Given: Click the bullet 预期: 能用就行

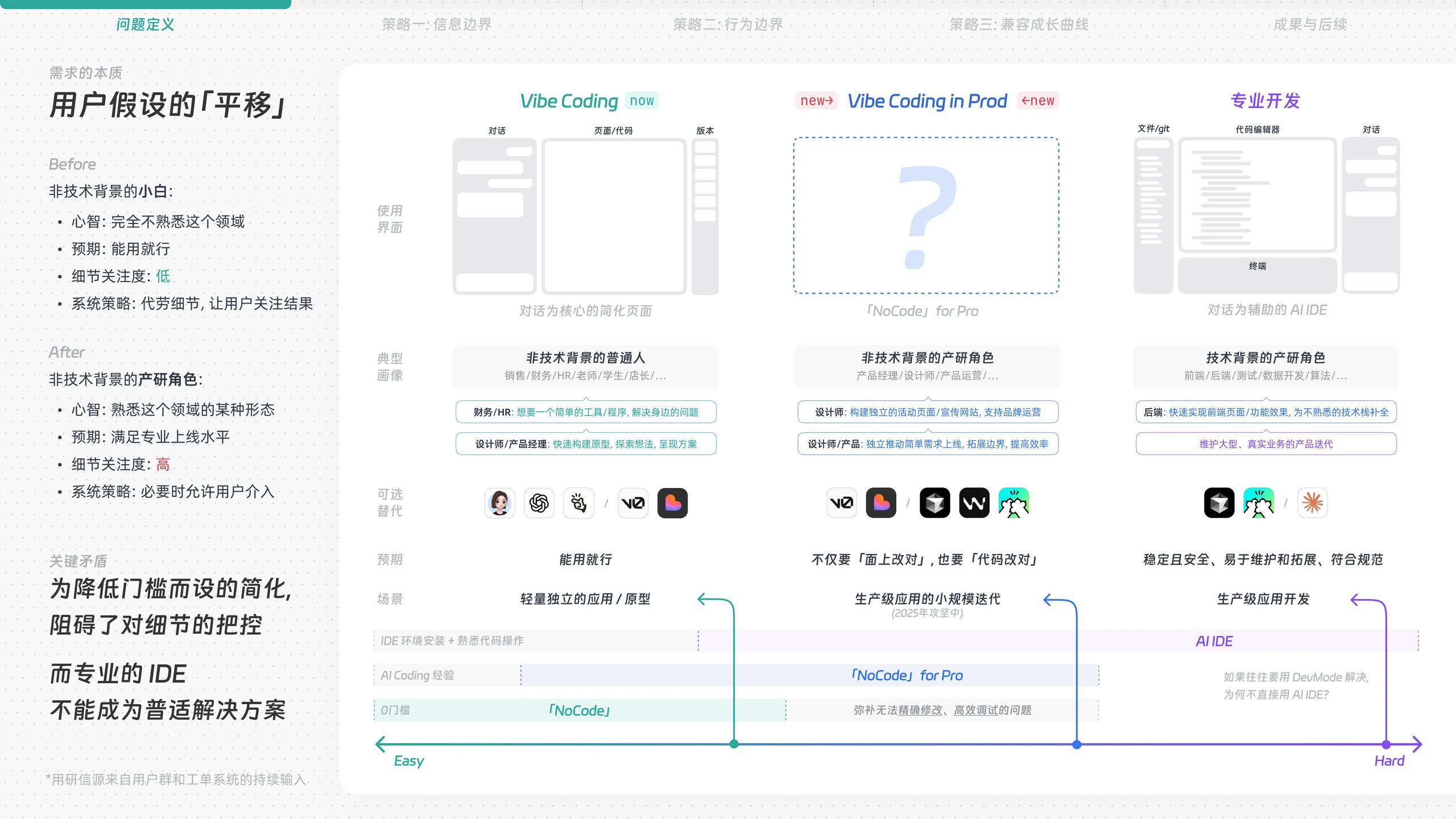Looking at the screenshot, I should click(x=121, y=249).
